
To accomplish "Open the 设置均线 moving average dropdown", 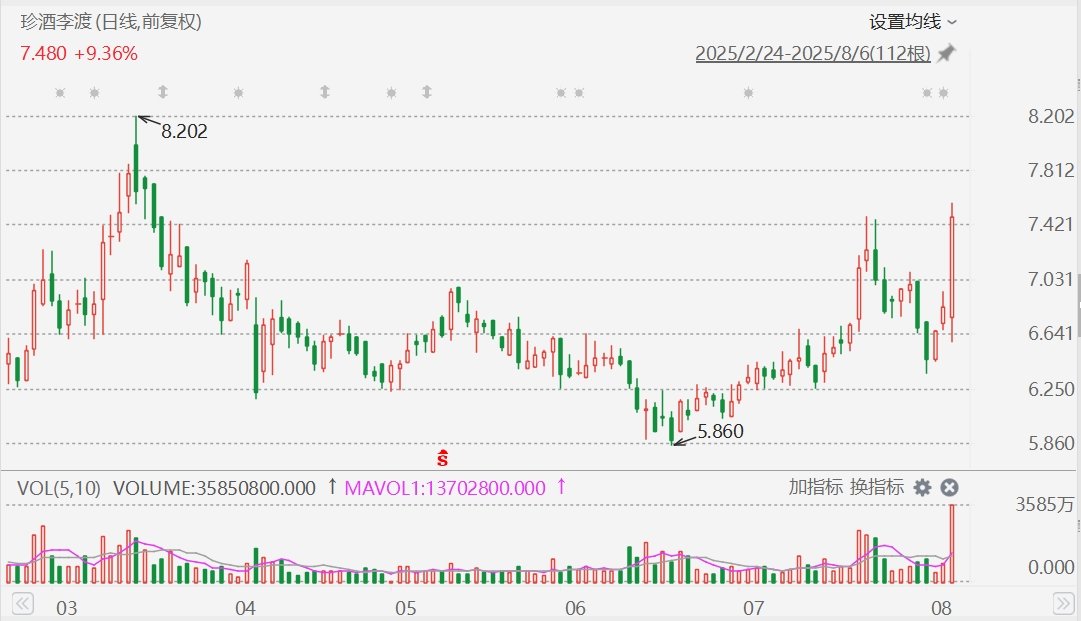I will pos(913,22).
